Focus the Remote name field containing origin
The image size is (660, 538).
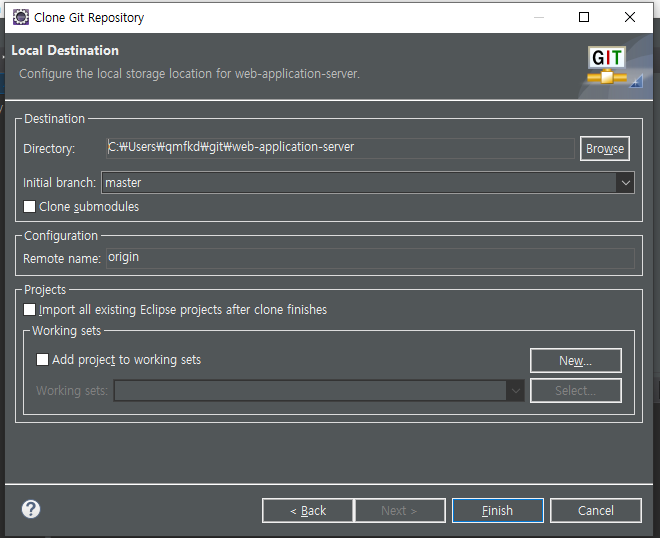point(370,258)
